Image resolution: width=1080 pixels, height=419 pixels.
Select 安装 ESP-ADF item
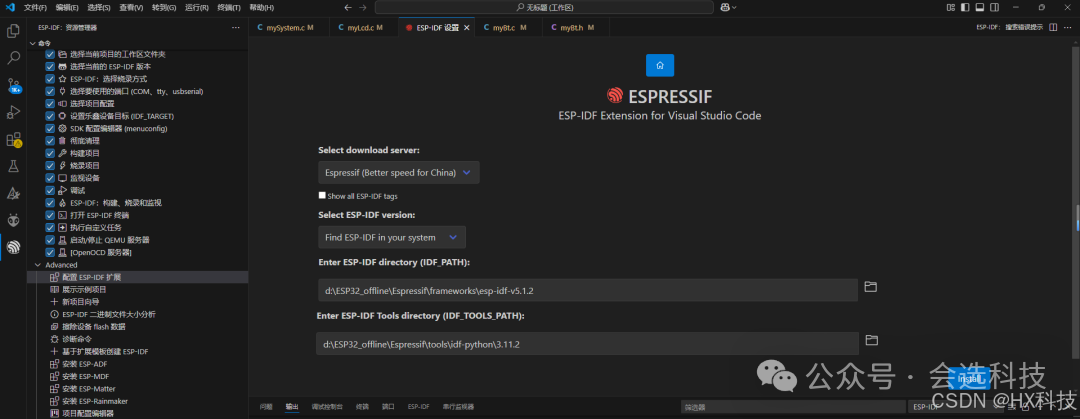pyautogui.click(x=84, y=364)
